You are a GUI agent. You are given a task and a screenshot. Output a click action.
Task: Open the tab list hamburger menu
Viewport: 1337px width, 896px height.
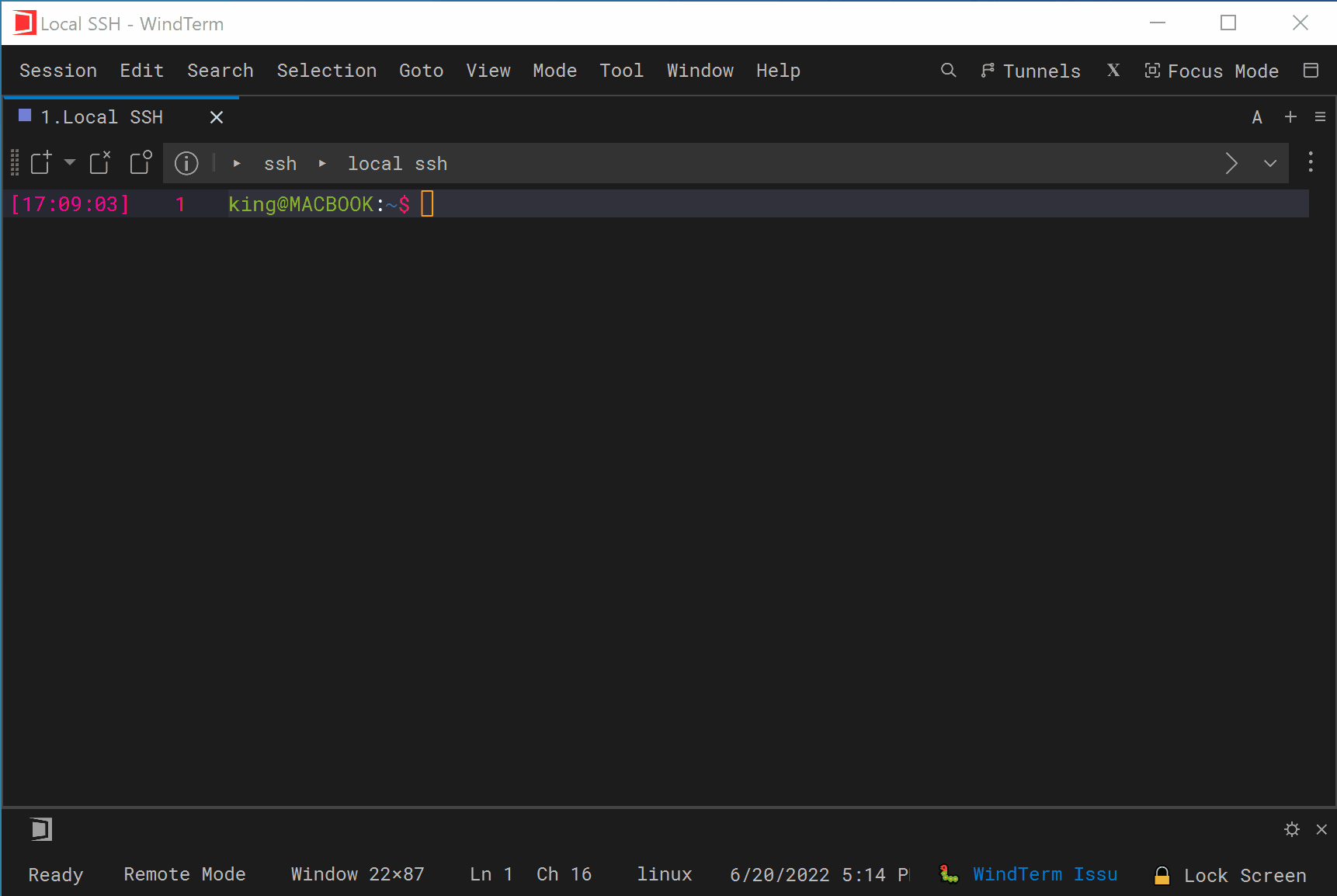point(1320,116)
